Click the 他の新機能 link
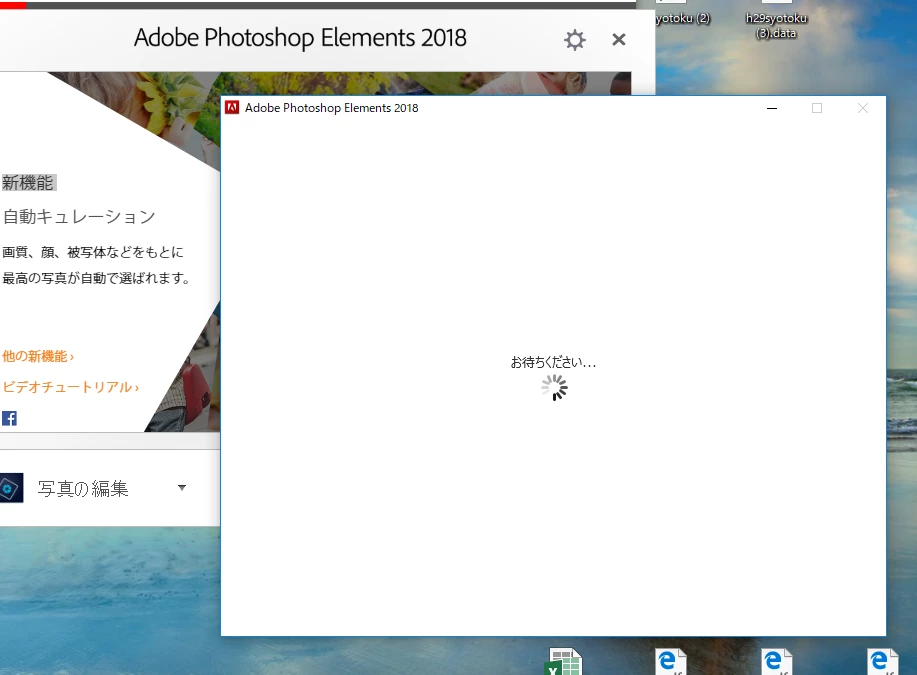The width and height of the screenshot is (917, 675). [x=38, y=356]
